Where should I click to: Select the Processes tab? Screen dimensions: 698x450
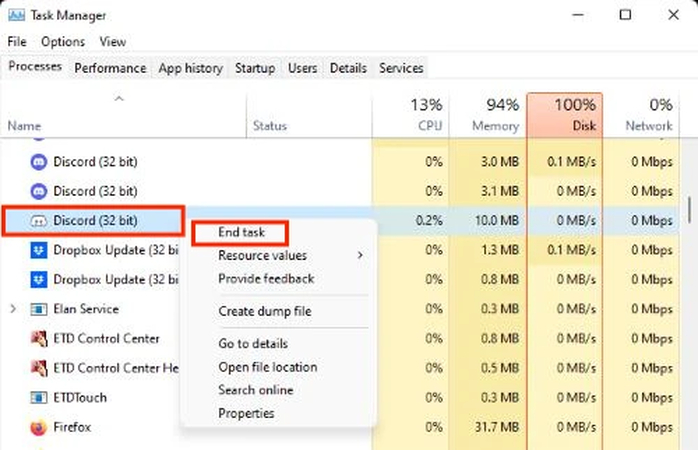(35, 67)
